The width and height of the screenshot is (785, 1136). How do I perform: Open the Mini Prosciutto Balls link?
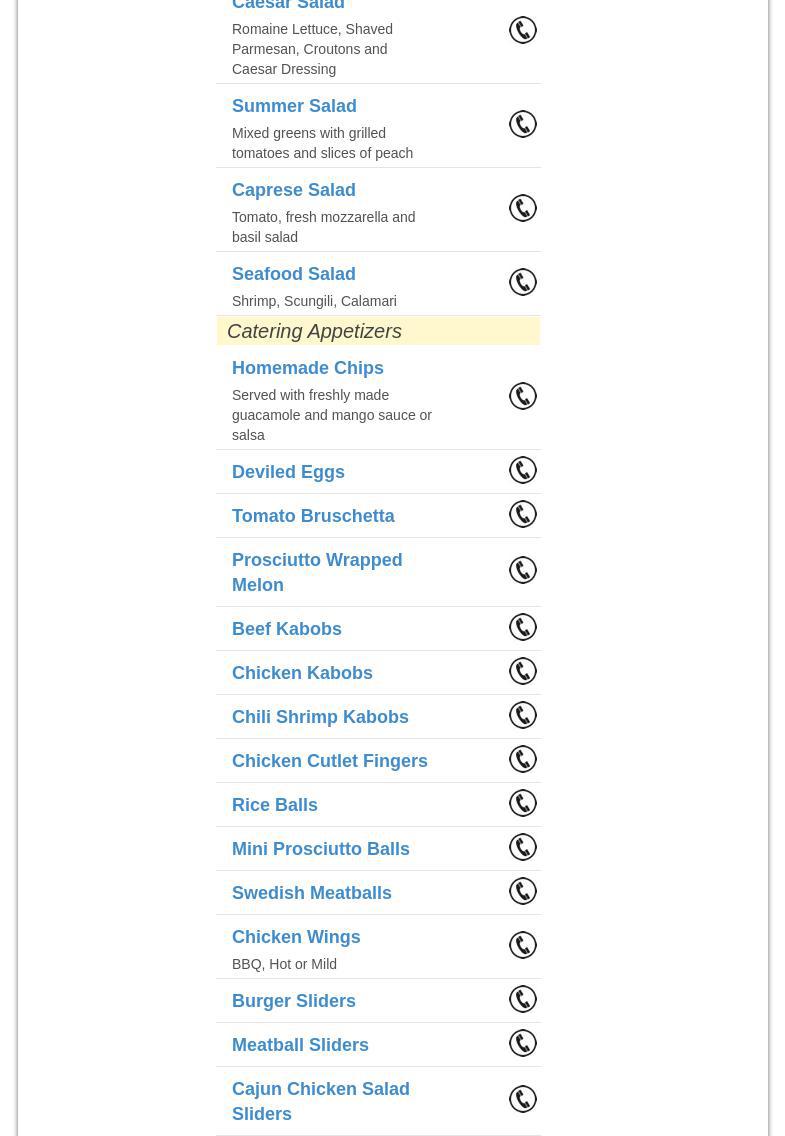tap(321, 849)
